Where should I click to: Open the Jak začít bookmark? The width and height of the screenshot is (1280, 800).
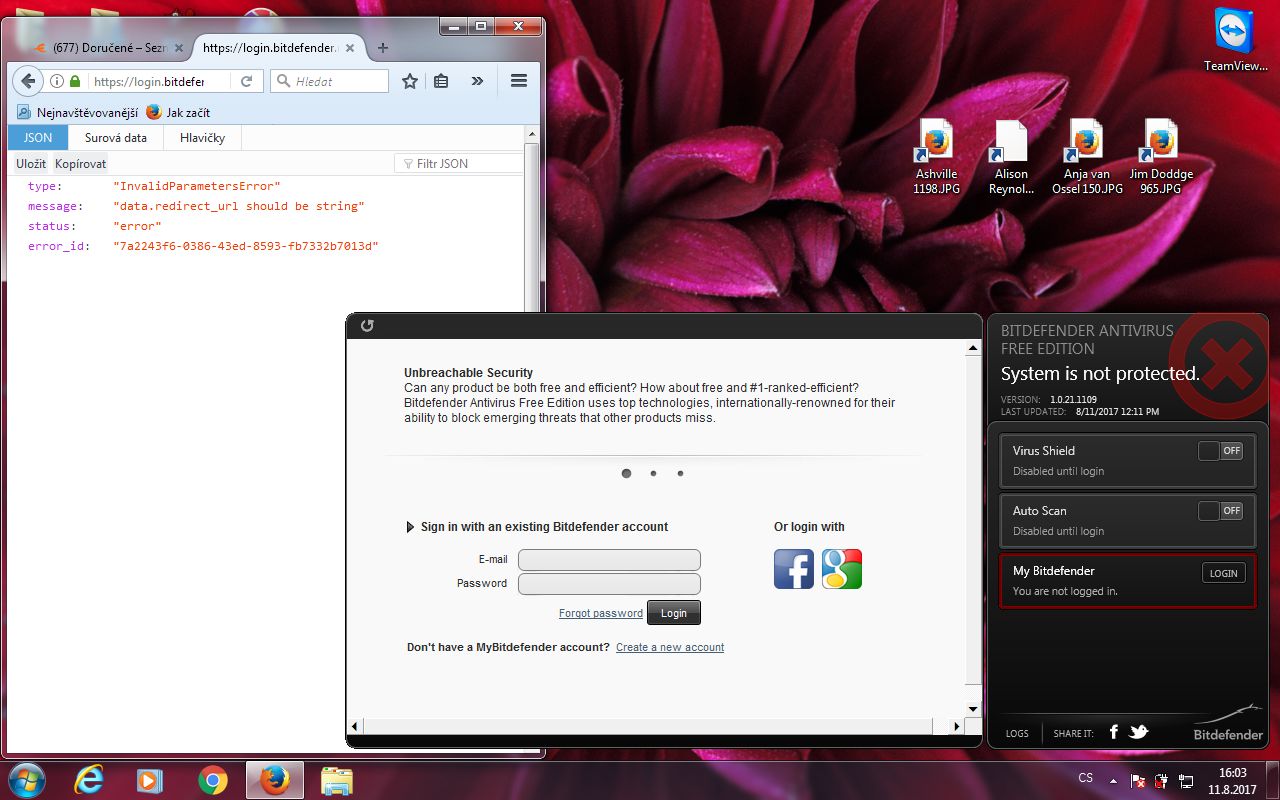pyautogui.click(x=178, y=112)
